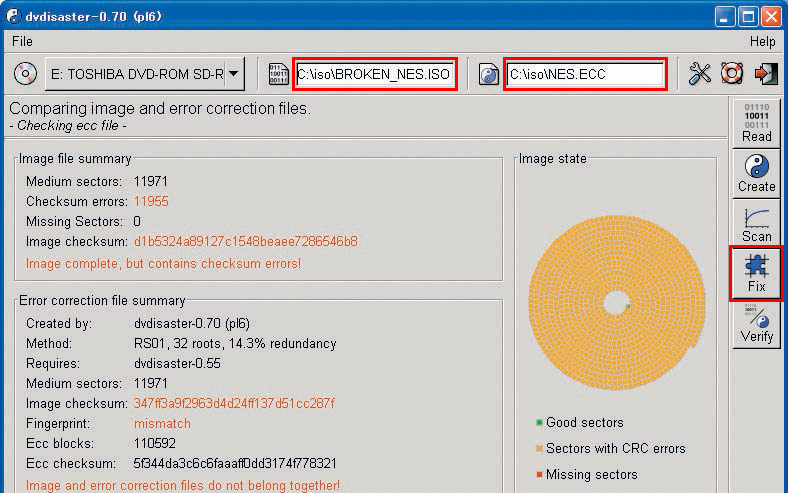Click the ecc image checksum 347ff3a9f2963d4d24ff137d51cc287f
788x493 pixels.
tap(234, 404)
